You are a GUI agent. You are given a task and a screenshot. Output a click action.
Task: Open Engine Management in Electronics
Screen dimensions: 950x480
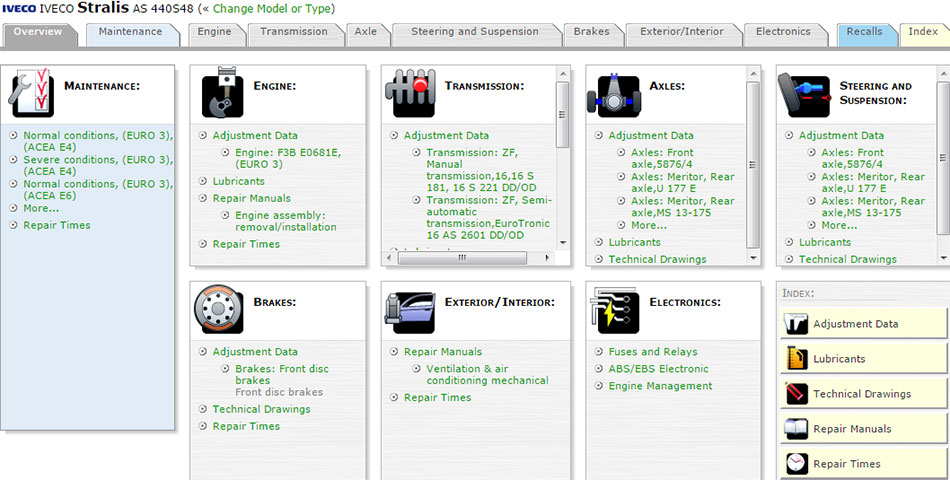660,386
